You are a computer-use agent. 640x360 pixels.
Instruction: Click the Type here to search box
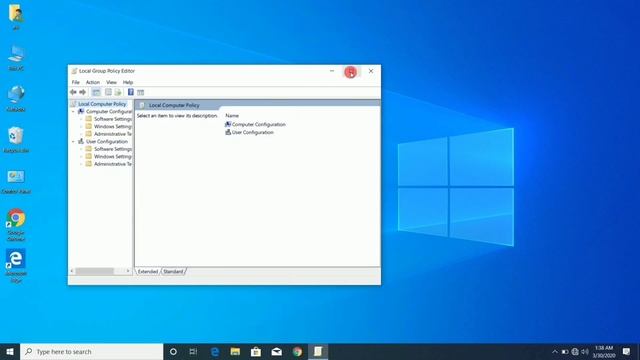(x=91, y=351)
